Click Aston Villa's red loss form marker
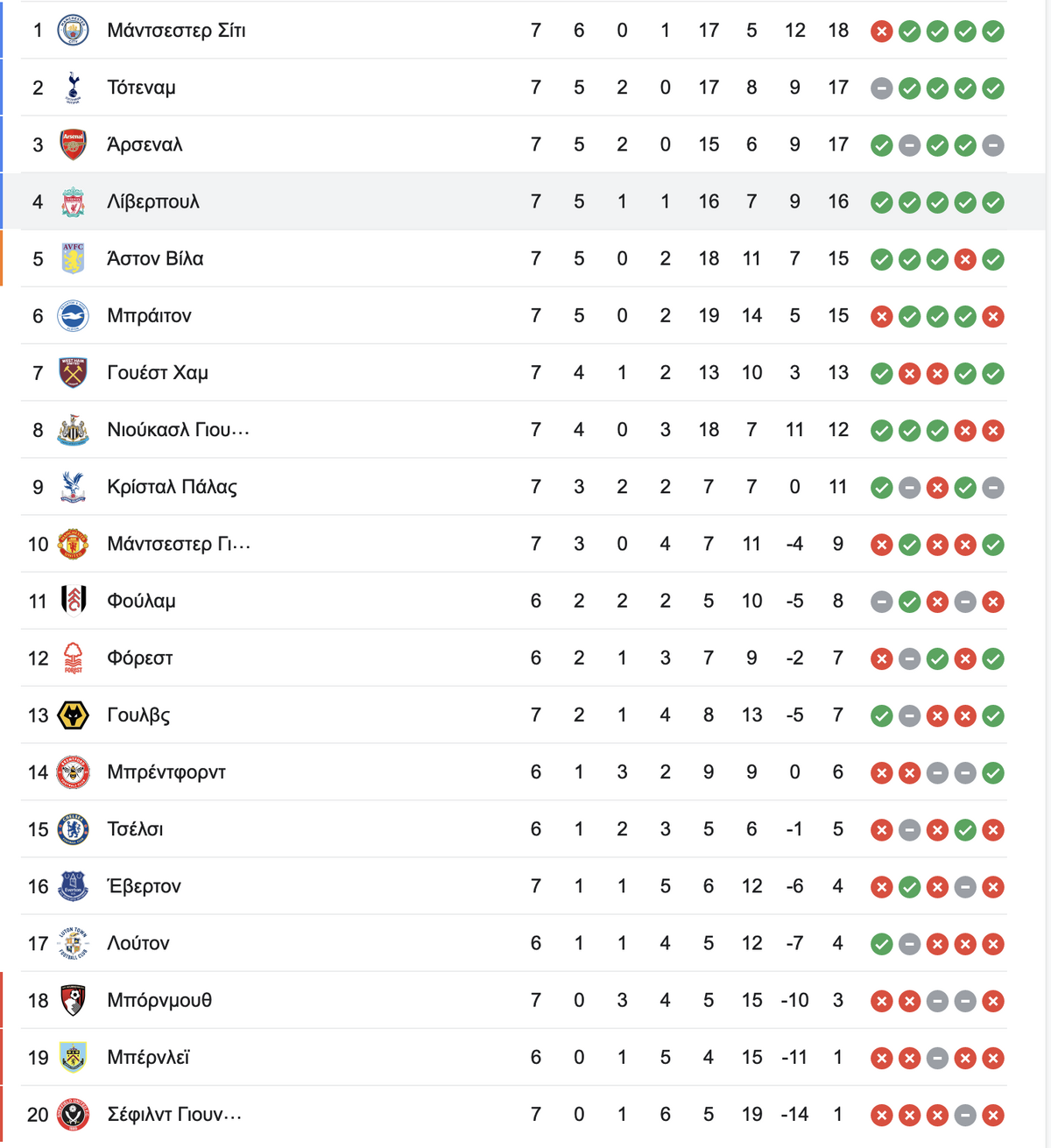The height and width of the screenshot is (1148, 1051). (965, 259)
